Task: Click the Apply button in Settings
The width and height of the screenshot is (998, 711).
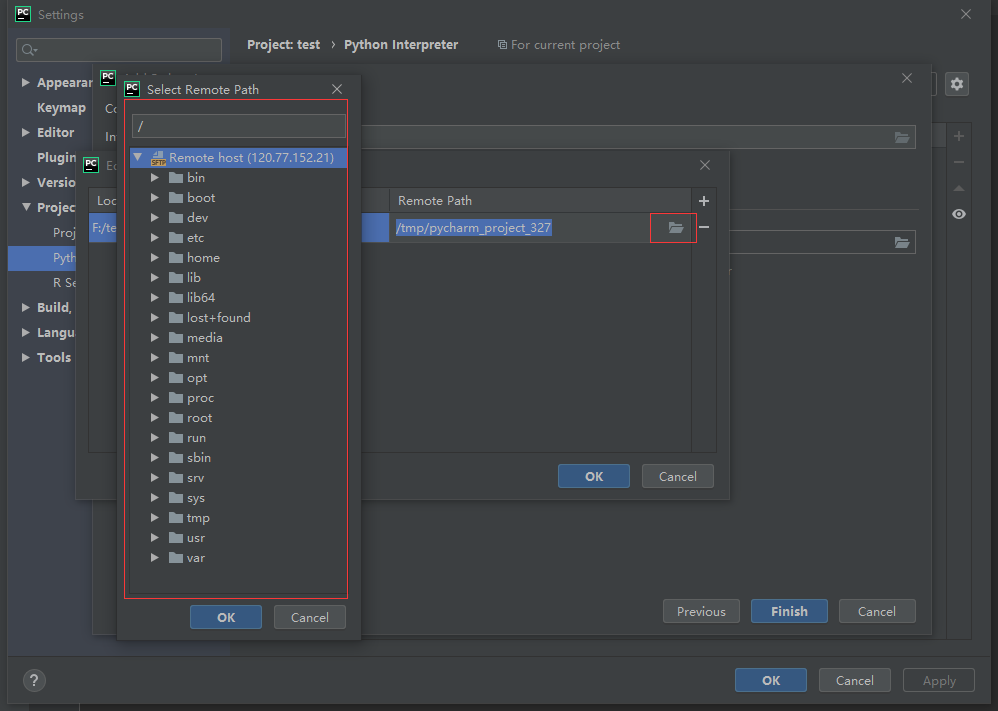Action: (939, 680)
